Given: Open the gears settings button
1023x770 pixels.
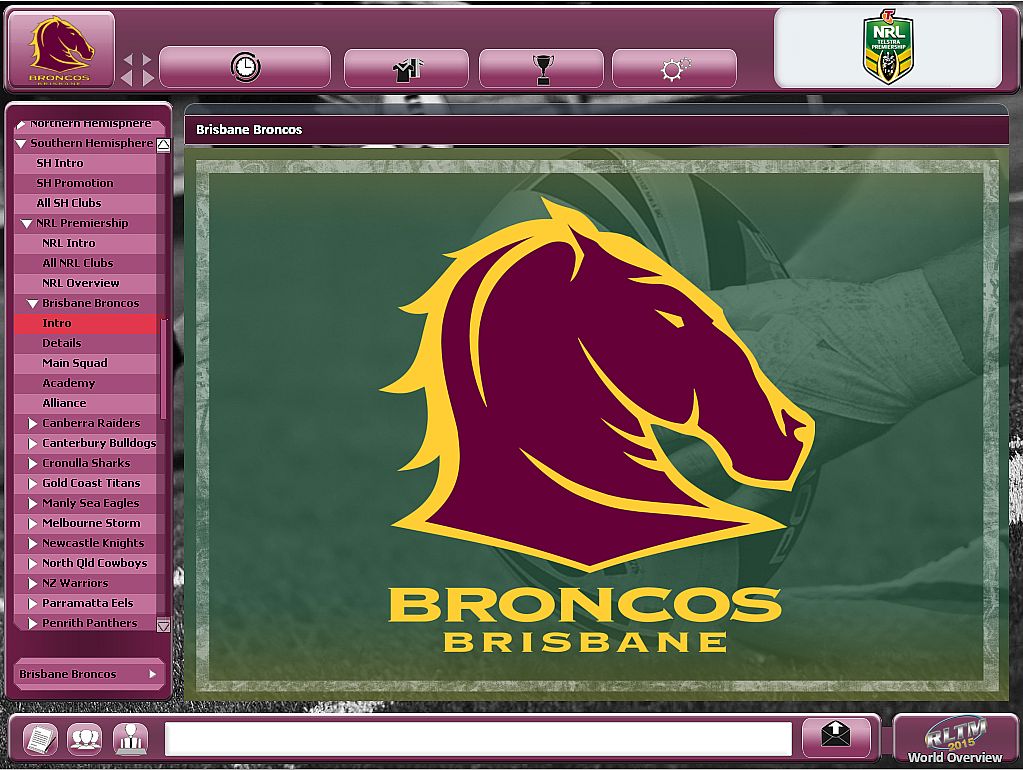Looking at the screenshot, I should 675,69.
